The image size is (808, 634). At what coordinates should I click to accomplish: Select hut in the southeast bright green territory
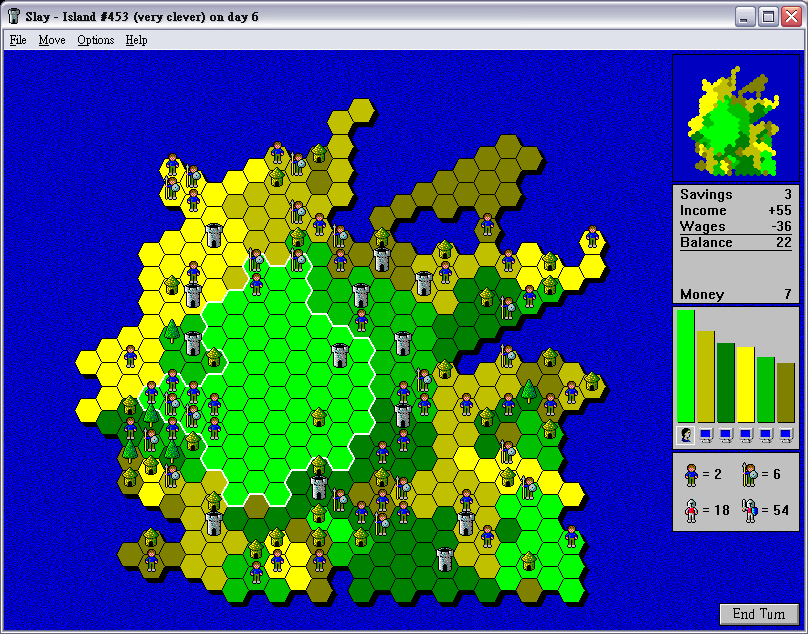pyautogui.click(x=529, y=560)
